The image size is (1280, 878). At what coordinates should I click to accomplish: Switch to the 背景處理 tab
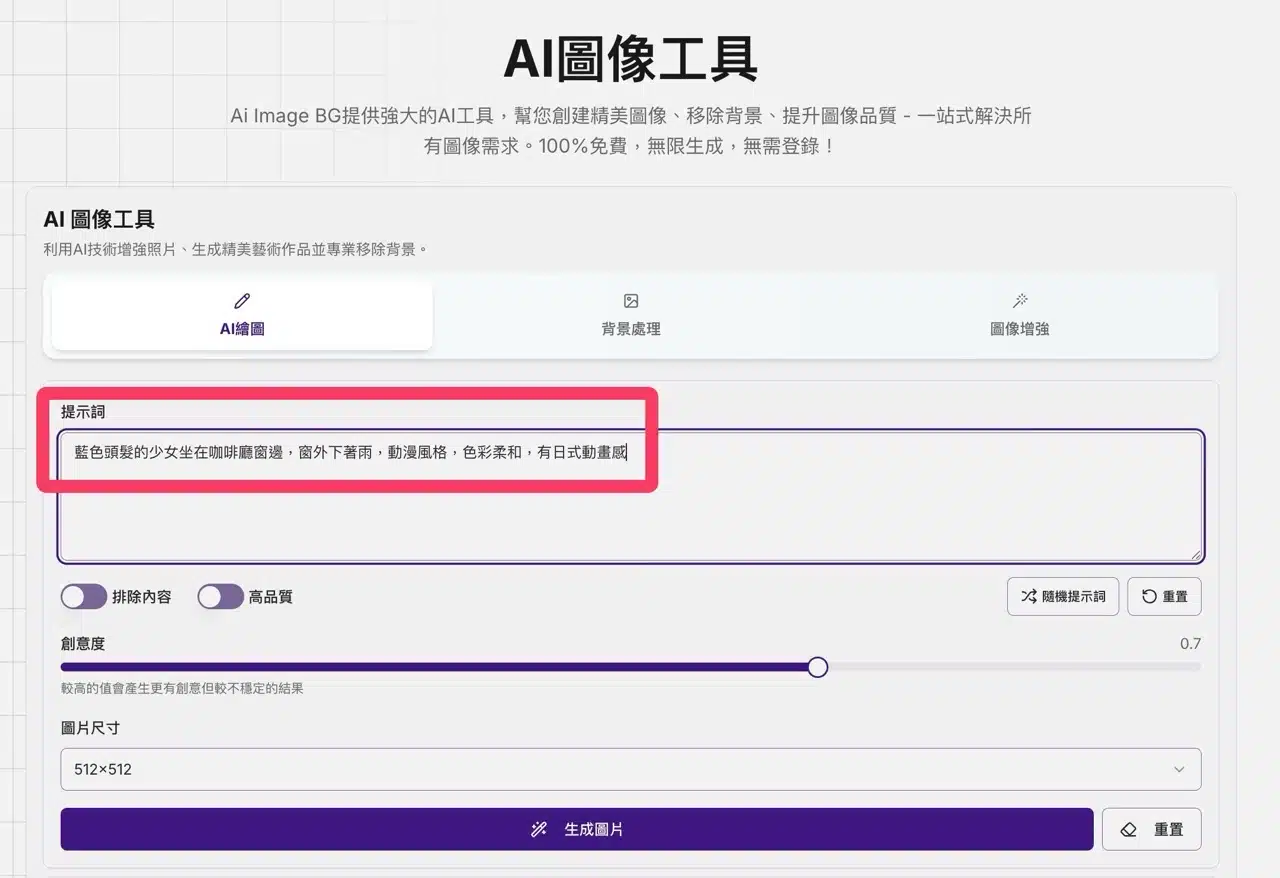point(631,317)
